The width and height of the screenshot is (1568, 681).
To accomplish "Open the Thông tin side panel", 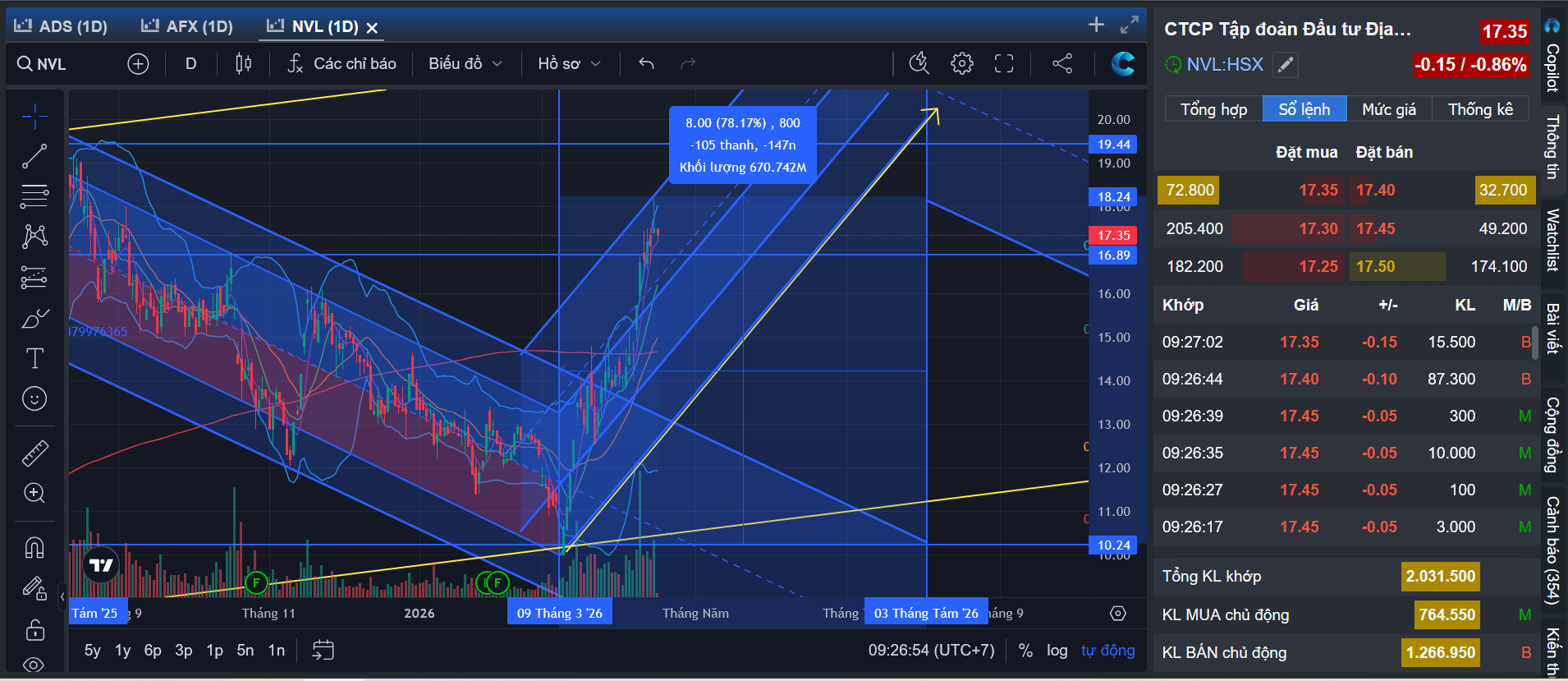I will point(1552,147).
